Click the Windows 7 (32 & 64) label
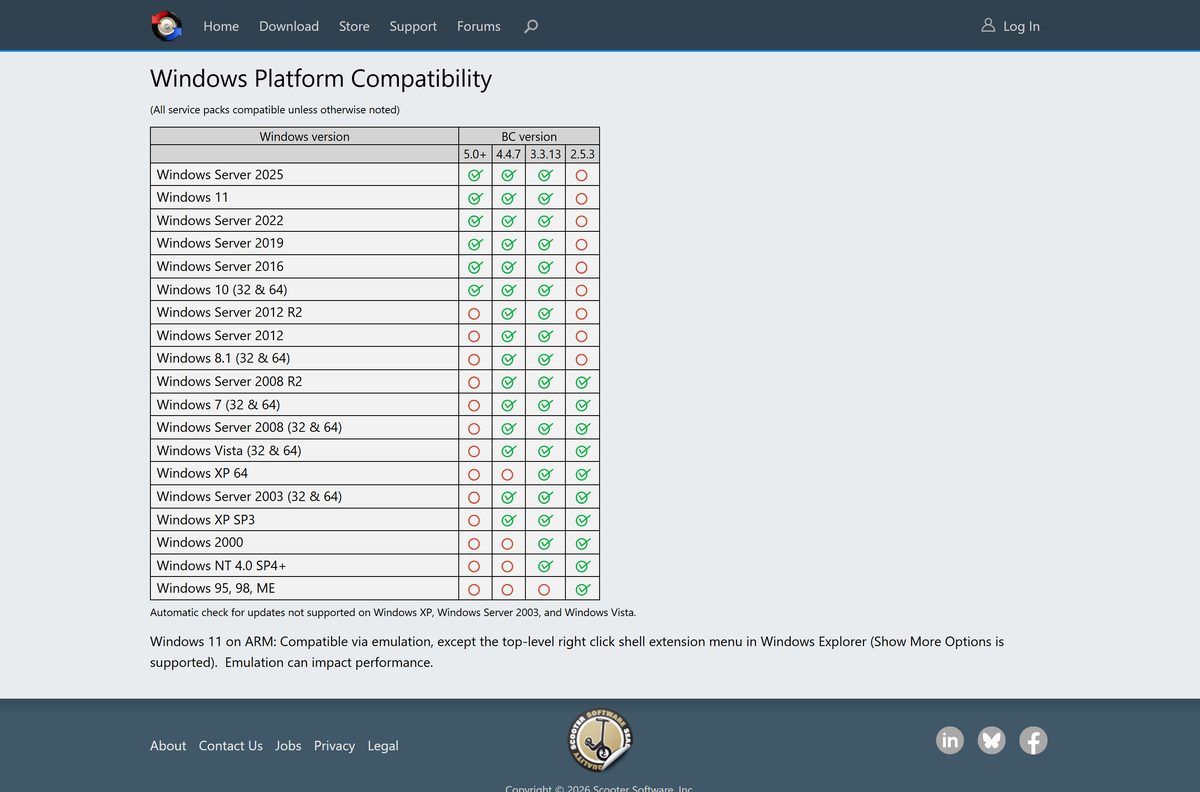Viewport: 1200px width, 792px height. point(218,405)
